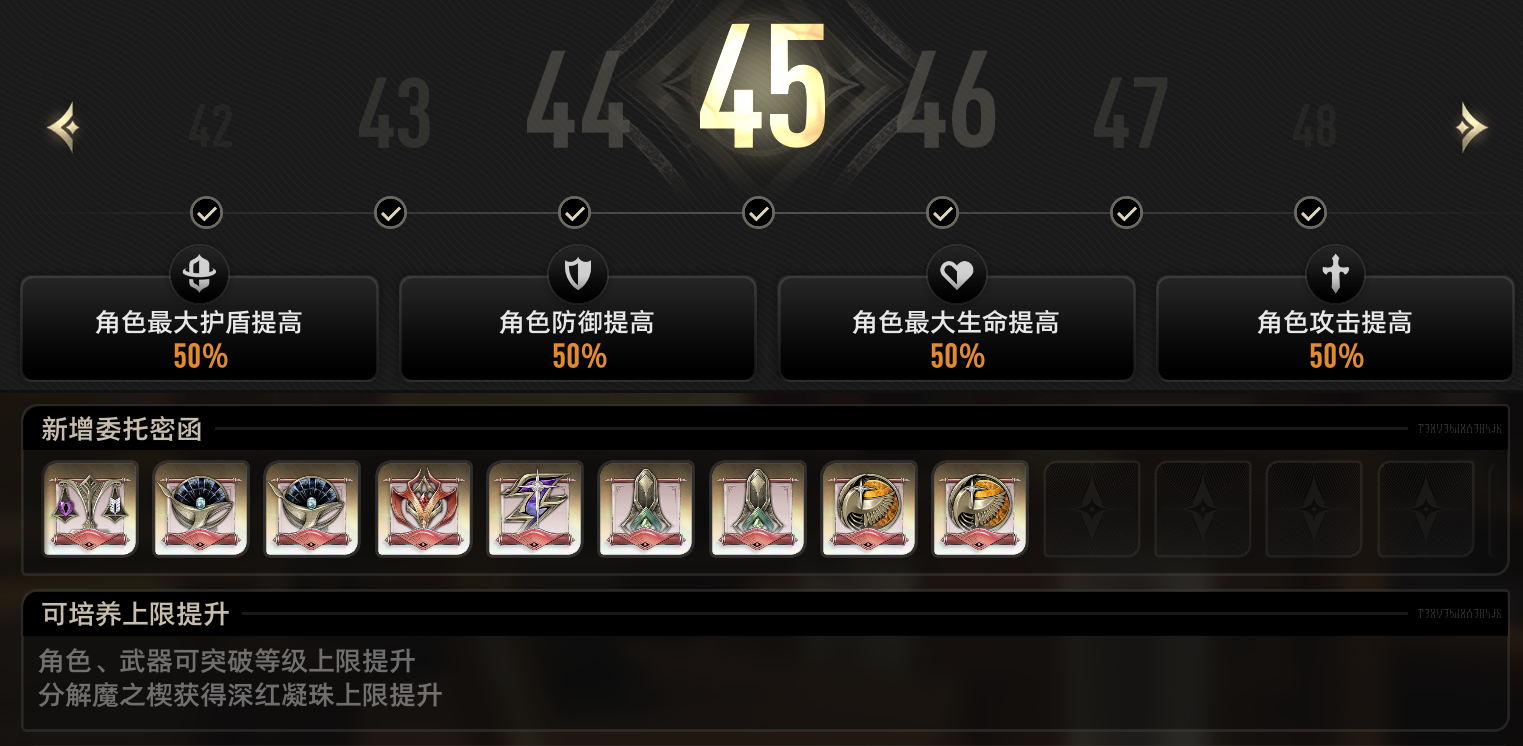
Task: Select the last orange wing commission letter
Action: point(980,508)
